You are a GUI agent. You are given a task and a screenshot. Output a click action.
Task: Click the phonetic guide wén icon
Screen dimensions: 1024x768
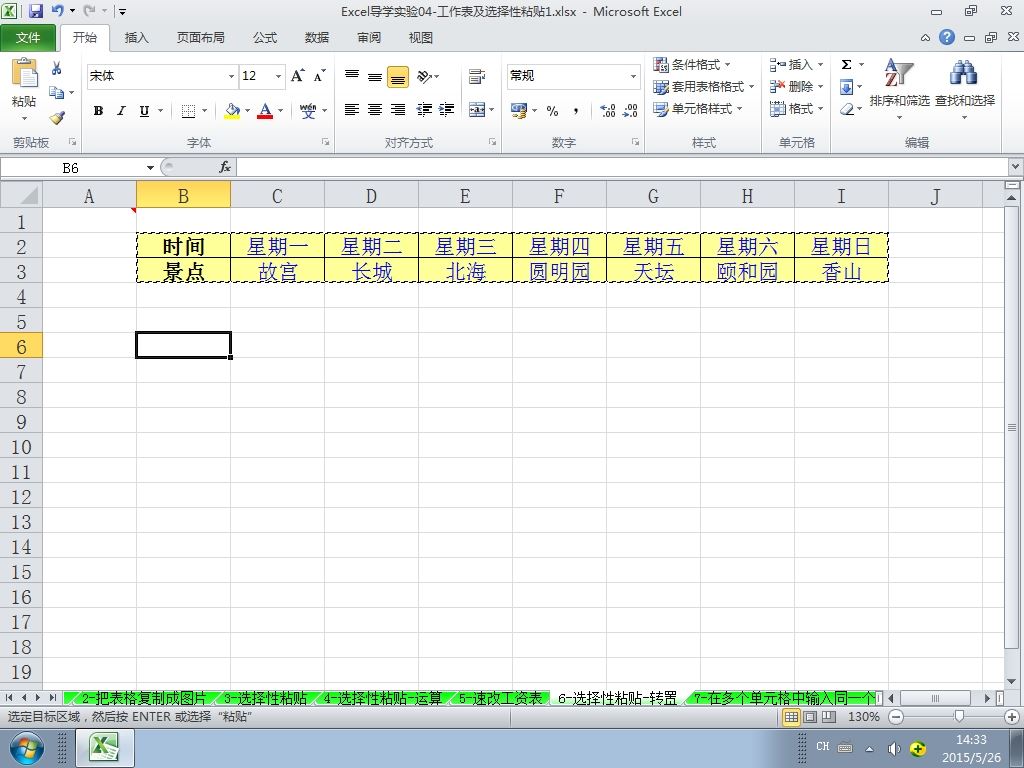(x=308, y=110)
